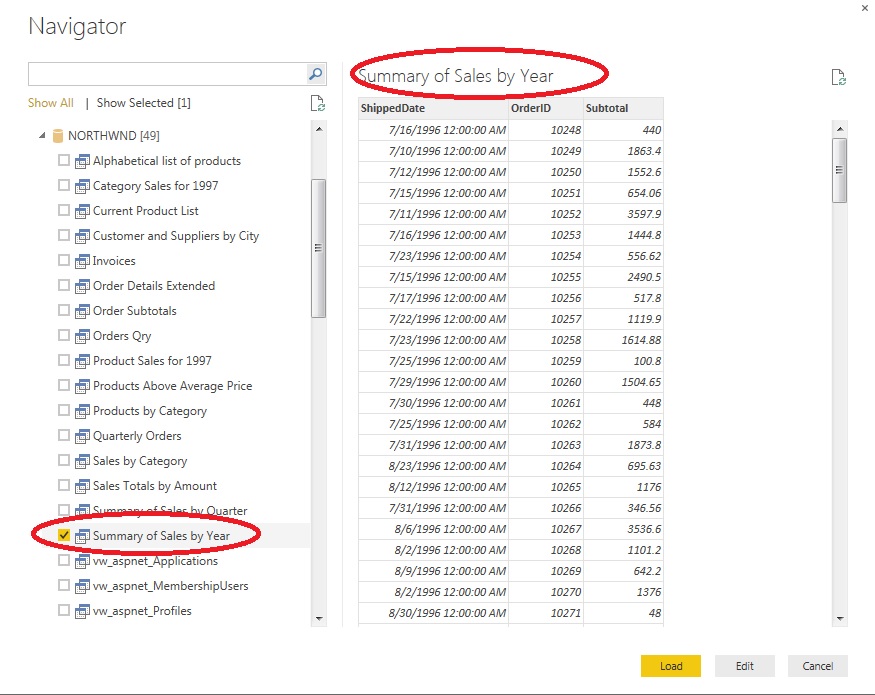Switch to the Show All view
875x695 pixels.
50,103
